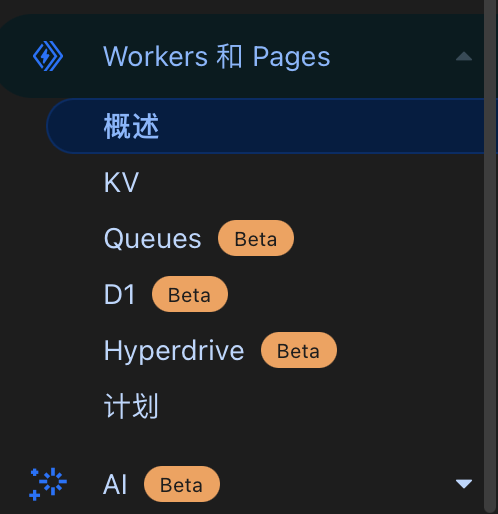The image size is (498, 514).
Task: Open the KV sidebar item
Action: (x=121, y=182)
